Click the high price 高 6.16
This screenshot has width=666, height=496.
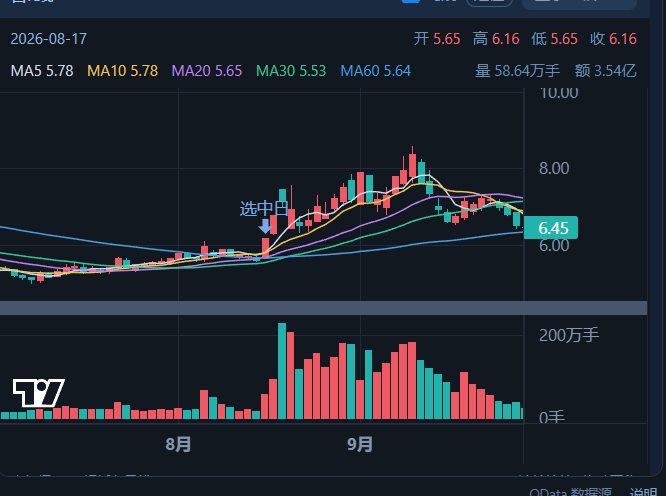click(x=496, y=39)
